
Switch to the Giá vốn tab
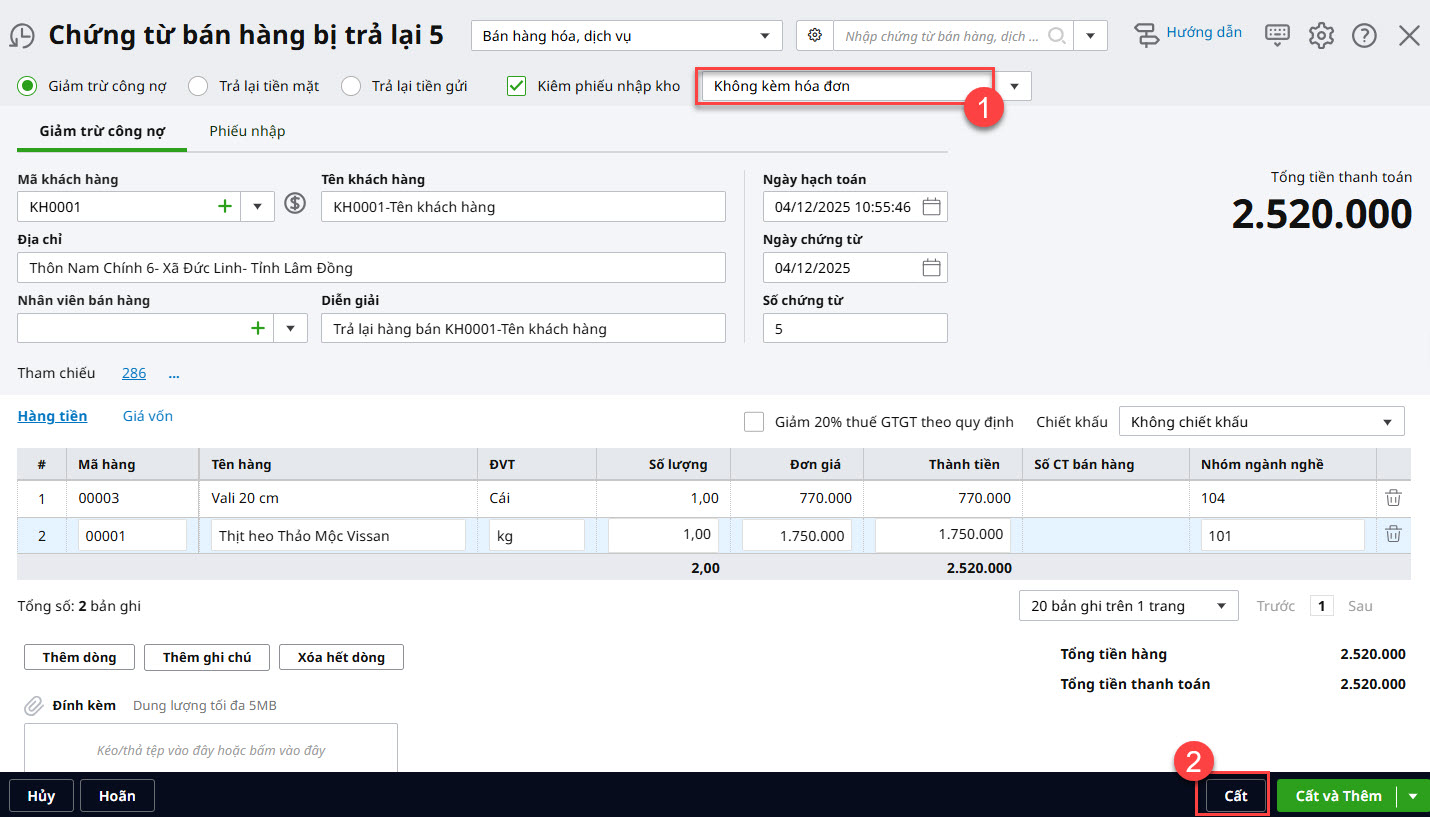(148, 416)
